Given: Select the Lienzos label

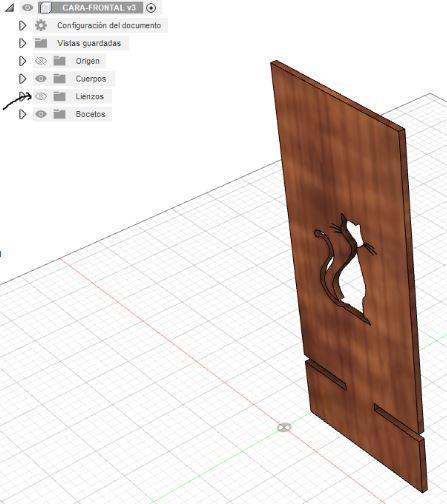Looking at the screenshot, I should point(90,96).
